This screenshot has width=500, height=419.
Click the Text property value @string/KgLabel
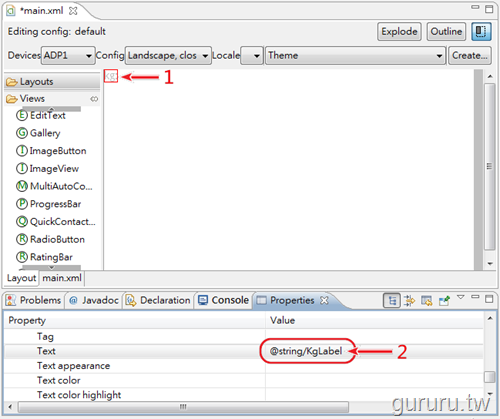click(306, 351)
